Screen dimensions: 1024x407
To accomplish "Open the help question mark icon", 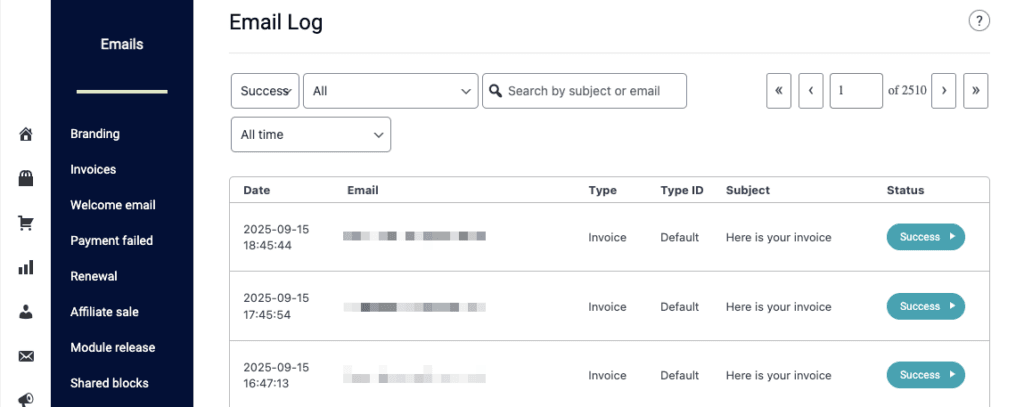I will 979,21.
